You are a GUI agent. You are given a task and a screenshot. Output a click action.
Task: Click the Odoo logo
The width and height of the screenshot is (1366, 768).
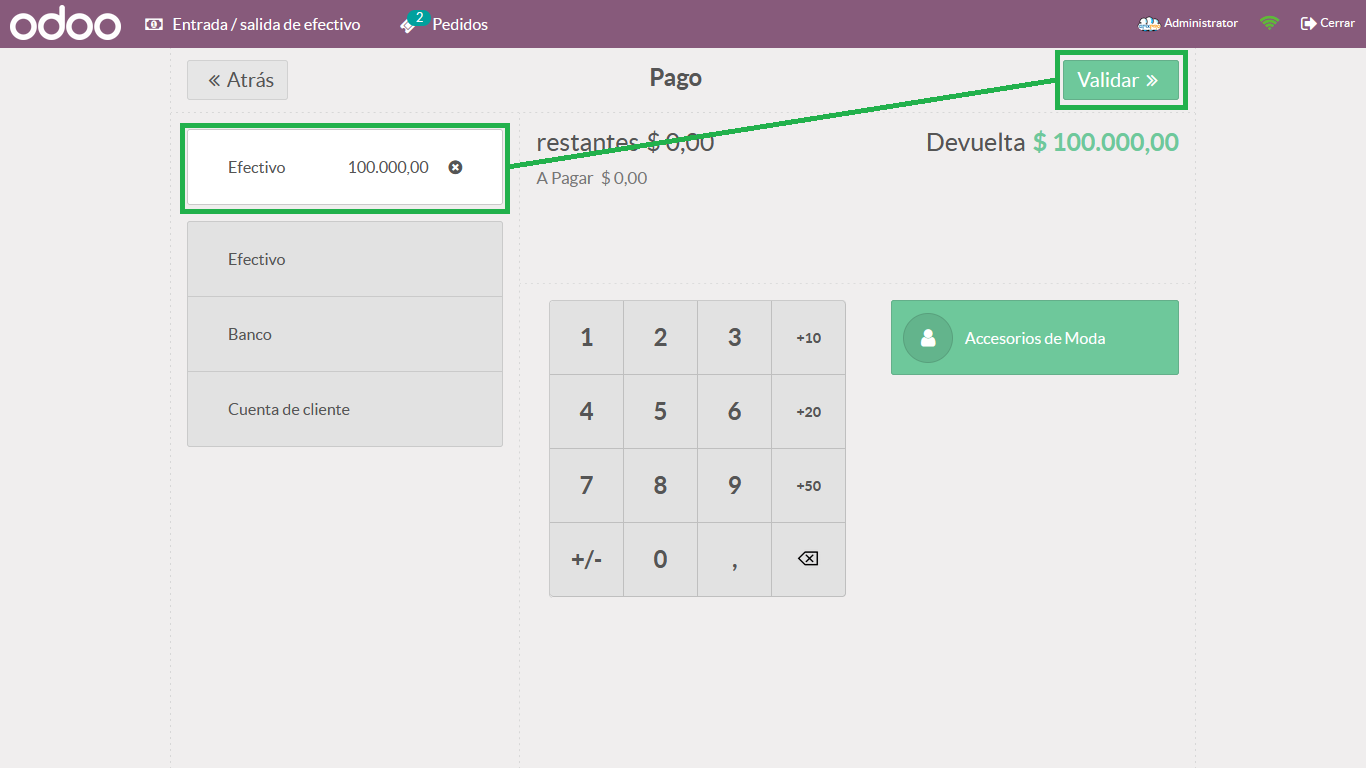pos(65,24)
